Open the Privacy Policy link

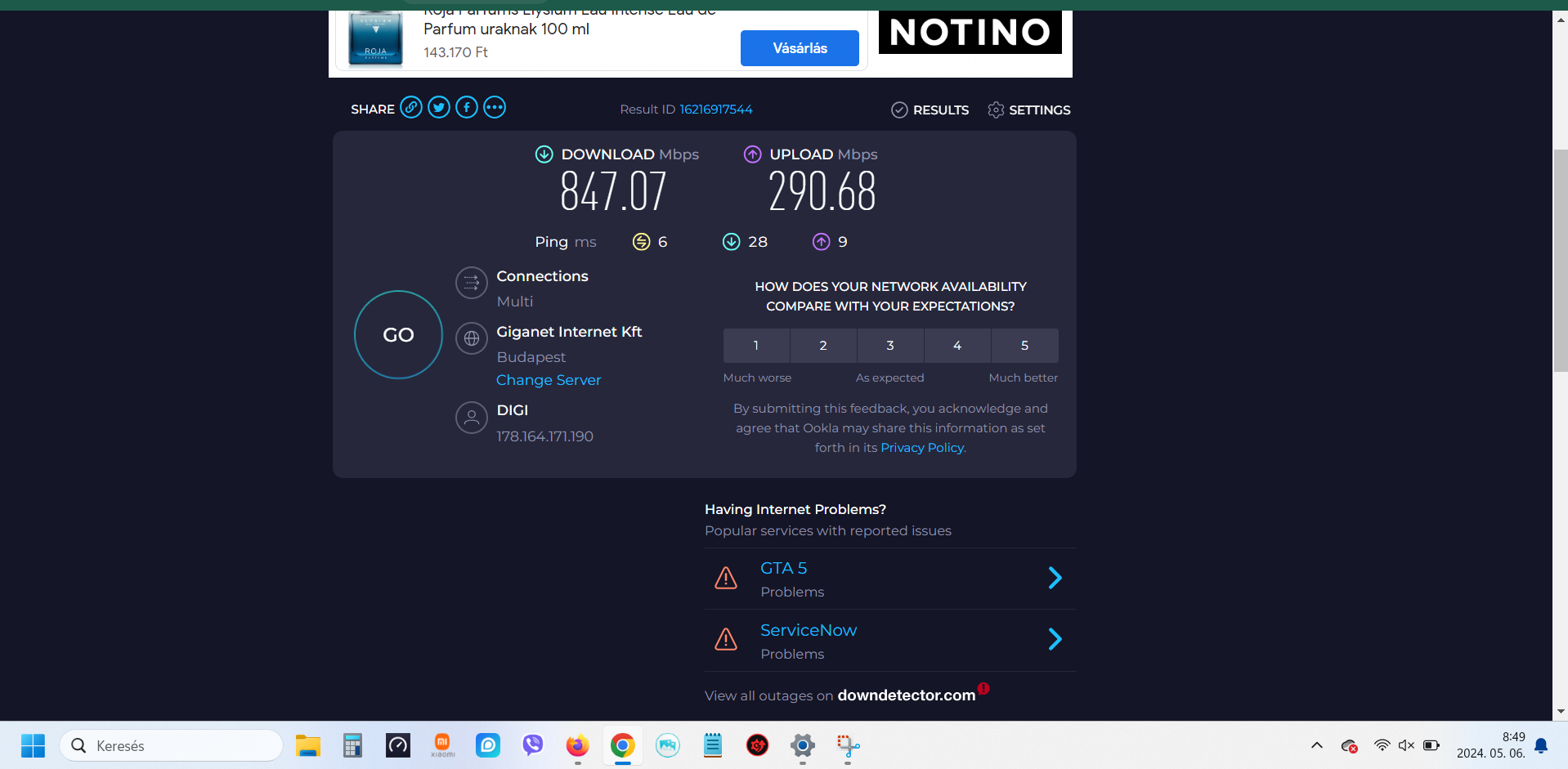(x=922, y=448)
